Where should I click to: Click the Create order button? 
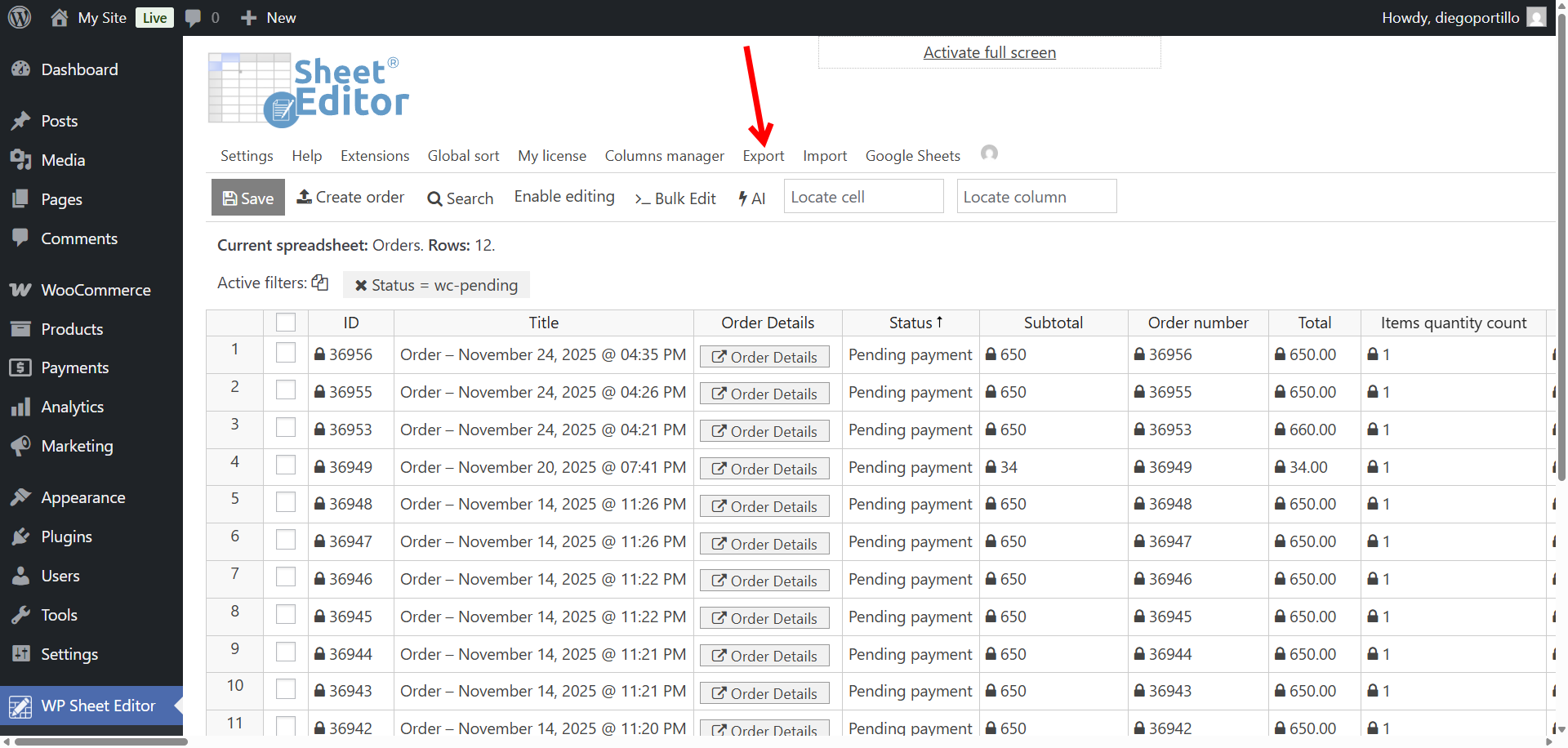pos(350,197)
